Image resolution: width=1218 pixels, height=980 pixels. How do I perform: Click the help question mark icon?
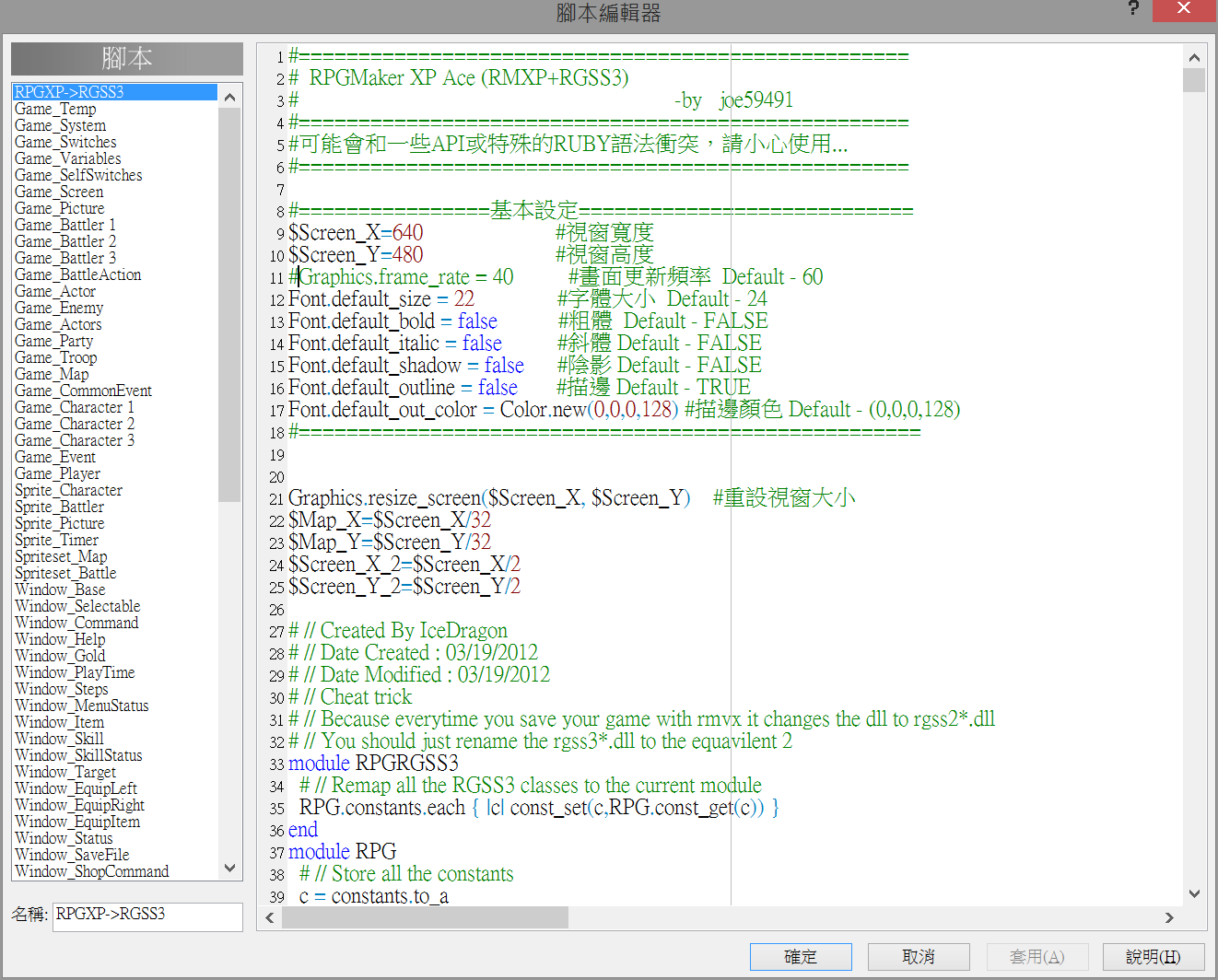(x=1133, y=9)
